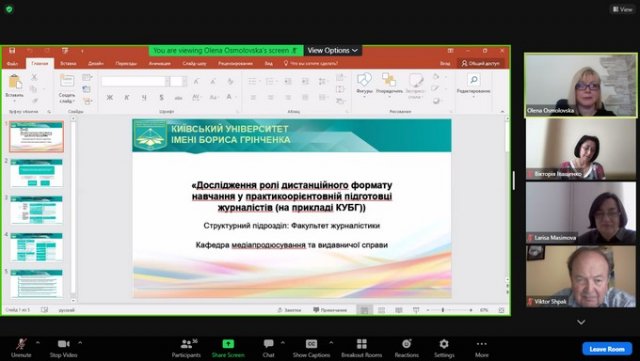Select Viktor Shpak's video tile
640x361 pixels.
580,276
